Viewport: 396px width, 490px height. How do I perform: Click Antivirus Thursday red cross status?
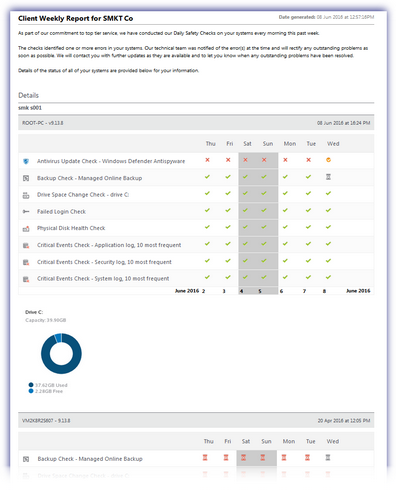pos(207,160)
